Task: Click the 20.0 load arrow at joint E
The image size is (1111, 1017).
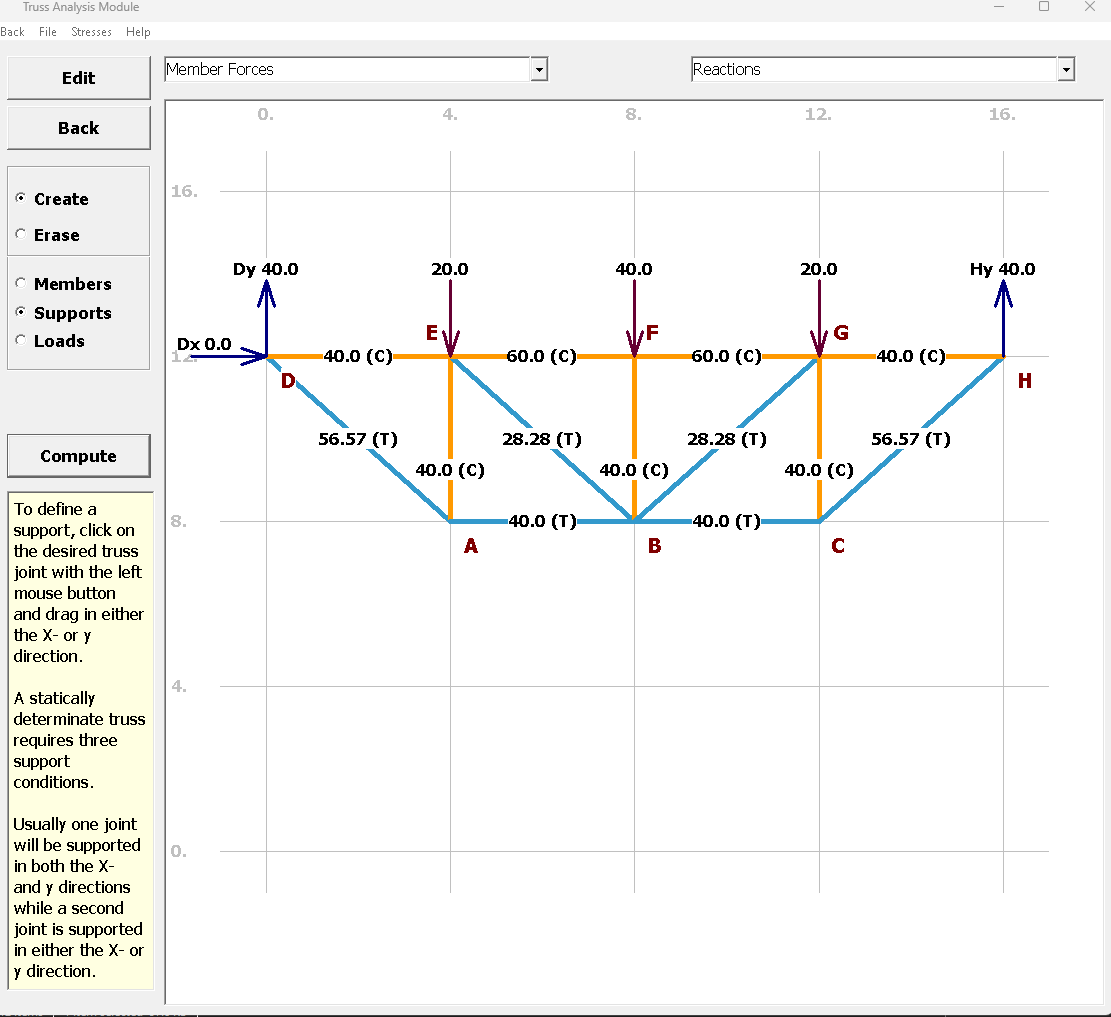Action: (451, 318)
